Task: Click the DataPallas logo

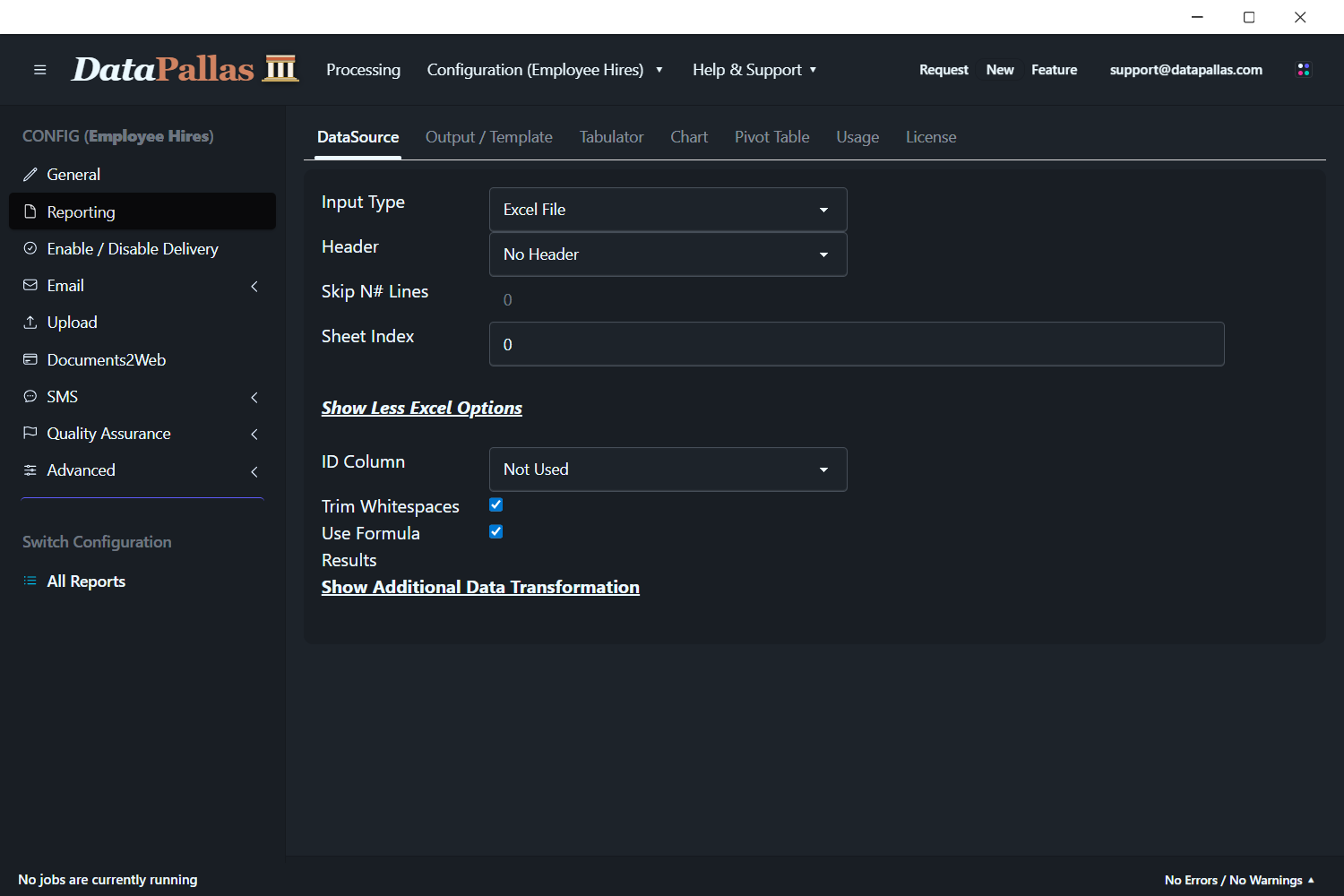Action: point(185,69)
